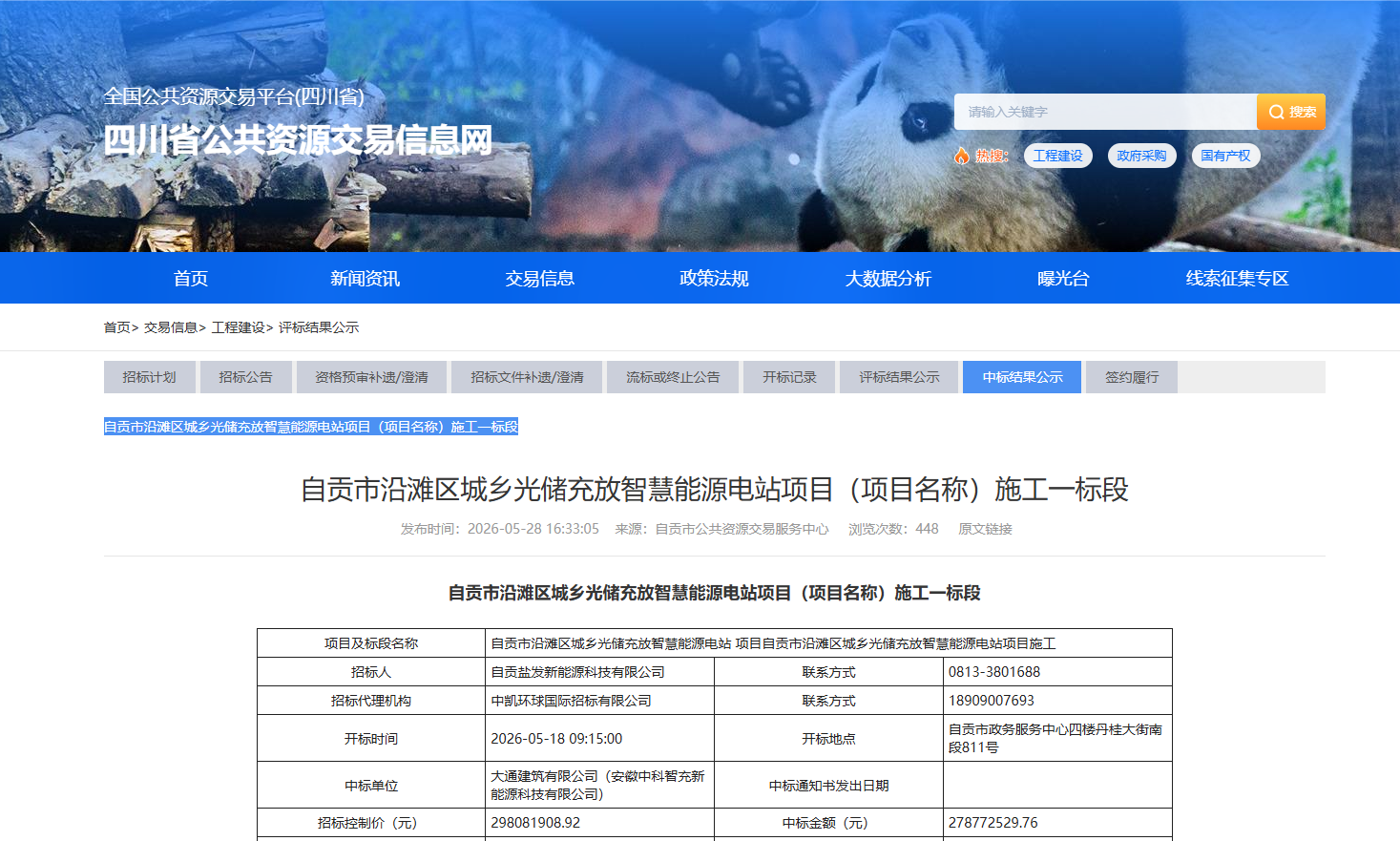Switch to the 开标记录 tab

[789, 377]
